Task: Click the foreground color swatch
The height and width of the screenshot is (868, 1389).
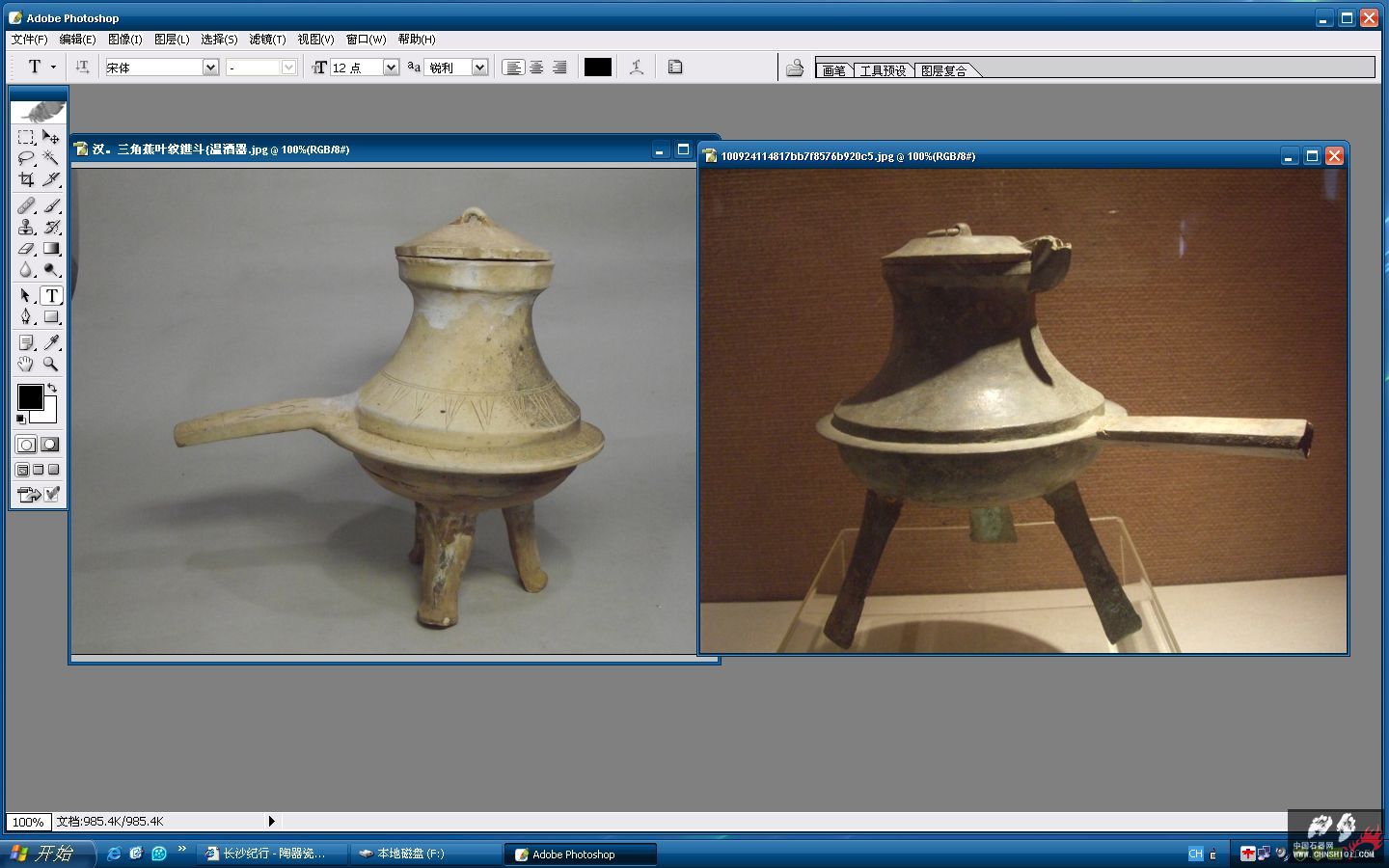Action: tap(30, 396)
